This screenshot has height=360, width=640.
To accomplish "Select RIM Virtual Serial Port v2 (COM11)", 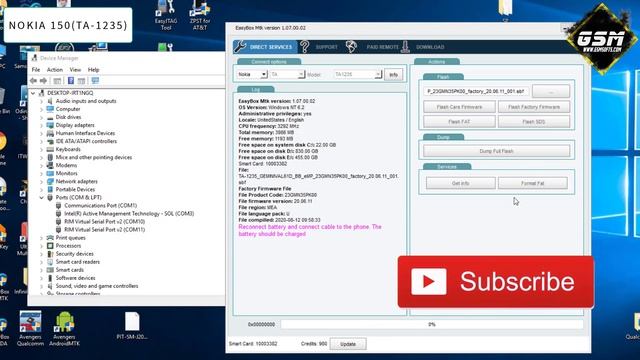I will point(104,230).
